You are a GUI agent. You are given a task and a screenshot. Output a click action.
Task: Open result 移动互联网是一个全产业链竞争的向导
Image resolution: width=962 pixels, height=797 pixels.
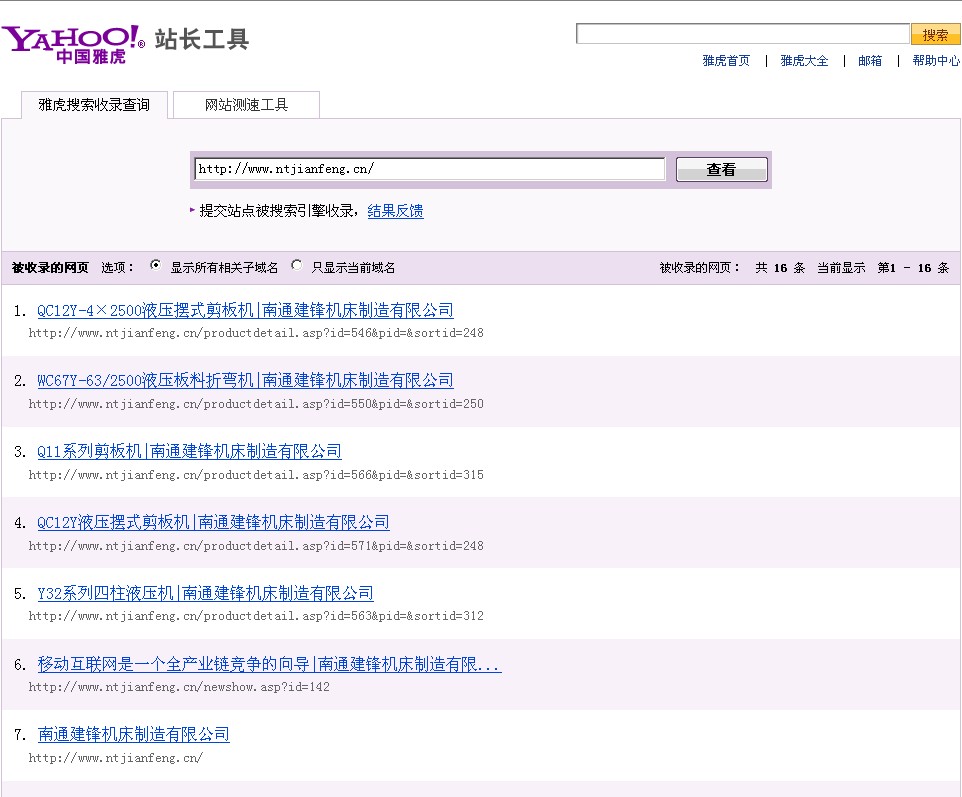(x=269, y=664)
